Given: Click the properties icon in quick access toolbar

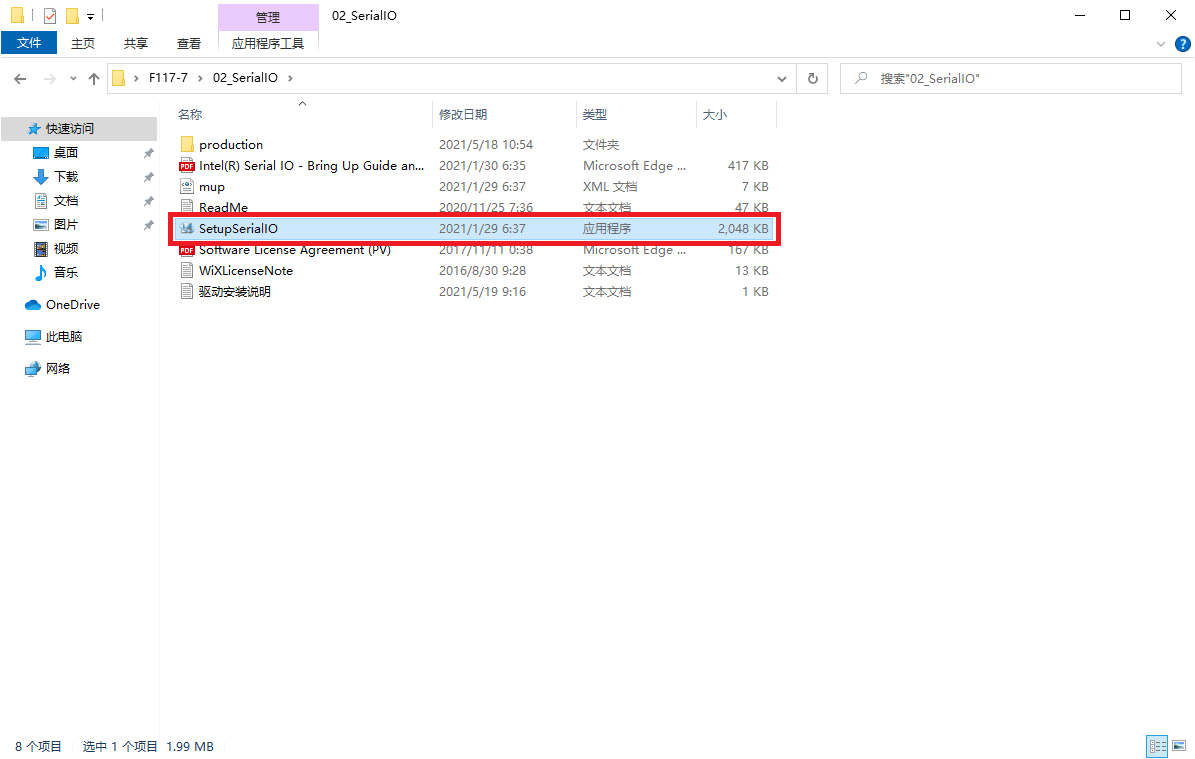Looking at the screenshot, I should click(x=50, y=15).
